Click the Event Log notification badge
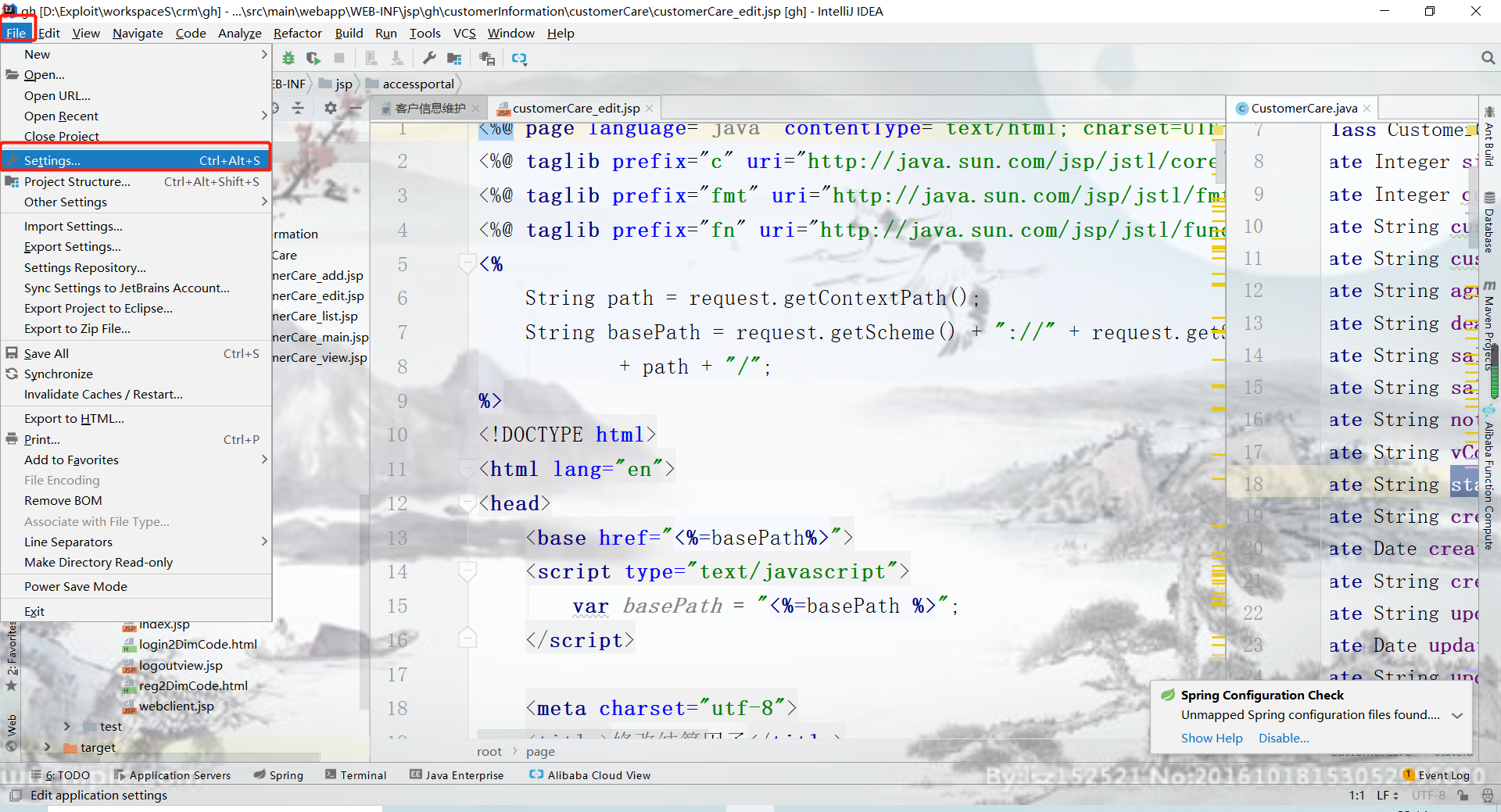The height and width of the screenshot is (812, 1501). pyautogui.click(x=1409, y=774)
